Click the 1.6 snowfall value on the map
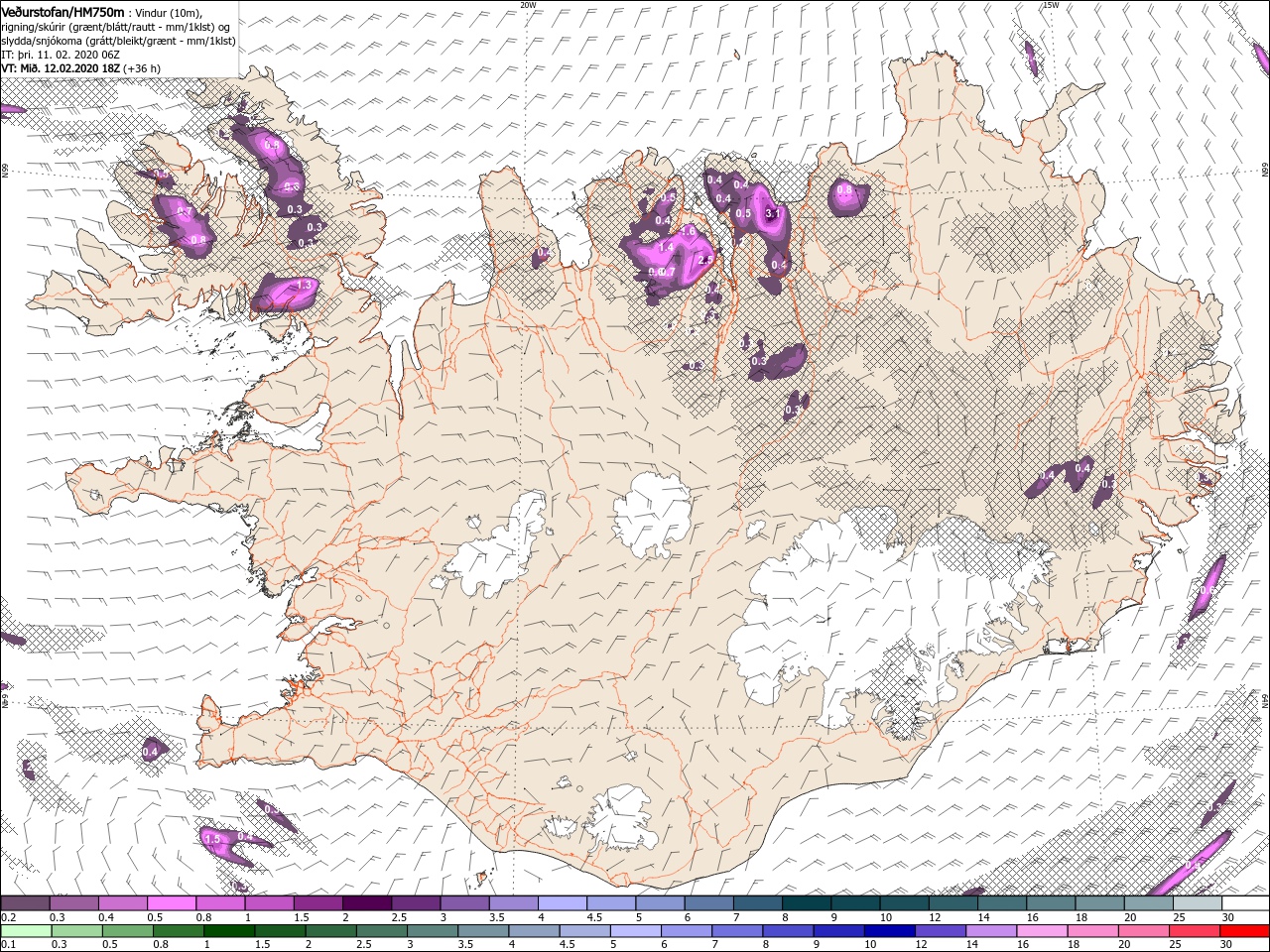1270x952 pixels. coord(687,232)
